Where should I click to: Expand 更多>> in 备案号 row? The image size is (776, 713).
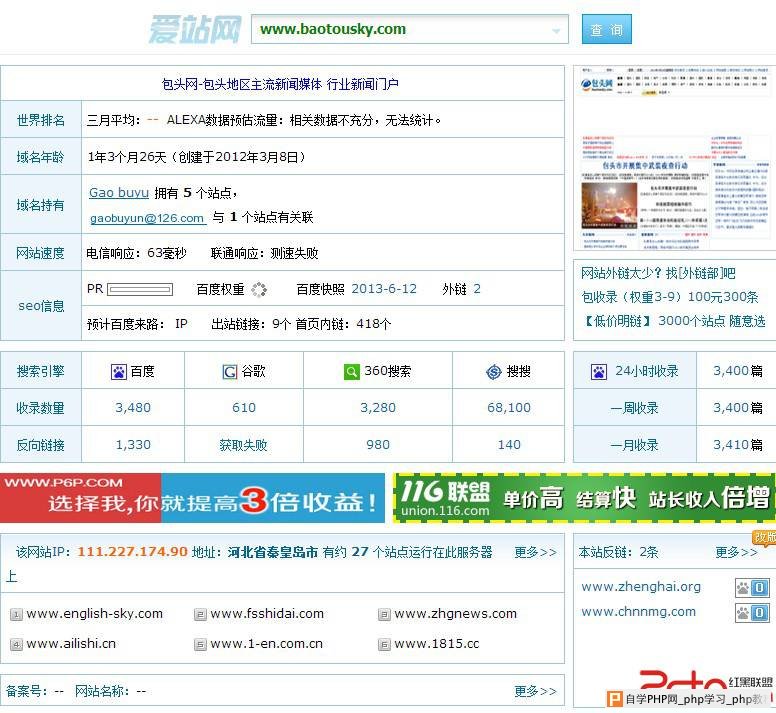tap(535, 691)
